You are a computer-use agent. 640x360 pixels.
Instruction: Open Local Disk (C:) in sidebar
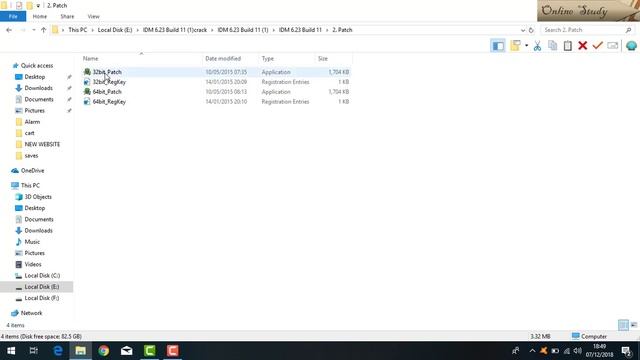[x=42, y=276]
